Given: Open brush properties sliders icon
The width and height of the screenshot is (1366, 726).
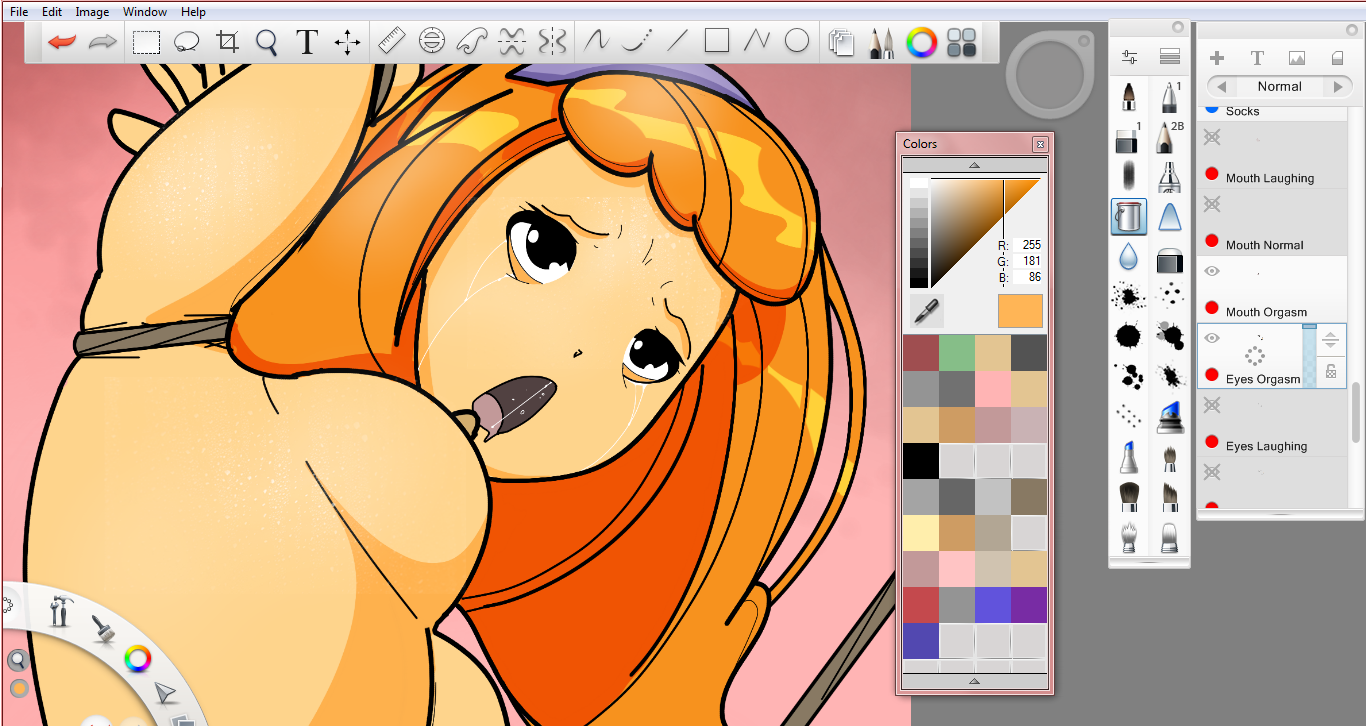Looking at the screenshot, I should pyautogui.click(x=1130, y=57).
